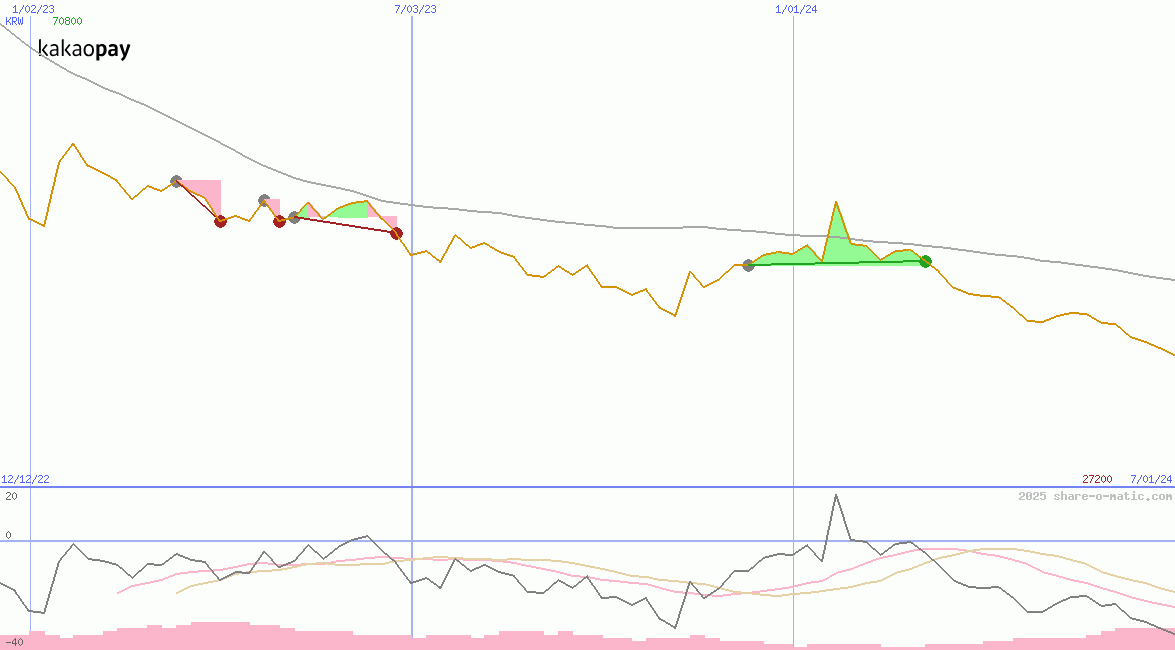Click the oscillator's 20 scale label
The image size is (1175, 650).
[x=11, y=496]
